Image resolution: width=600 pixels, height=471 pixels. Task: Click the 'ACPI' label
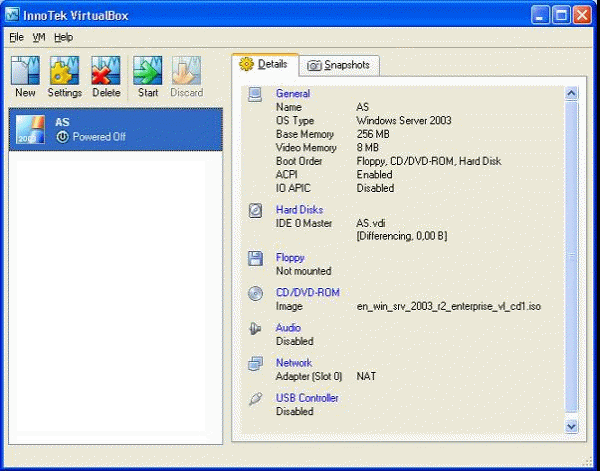click(287, 174)
